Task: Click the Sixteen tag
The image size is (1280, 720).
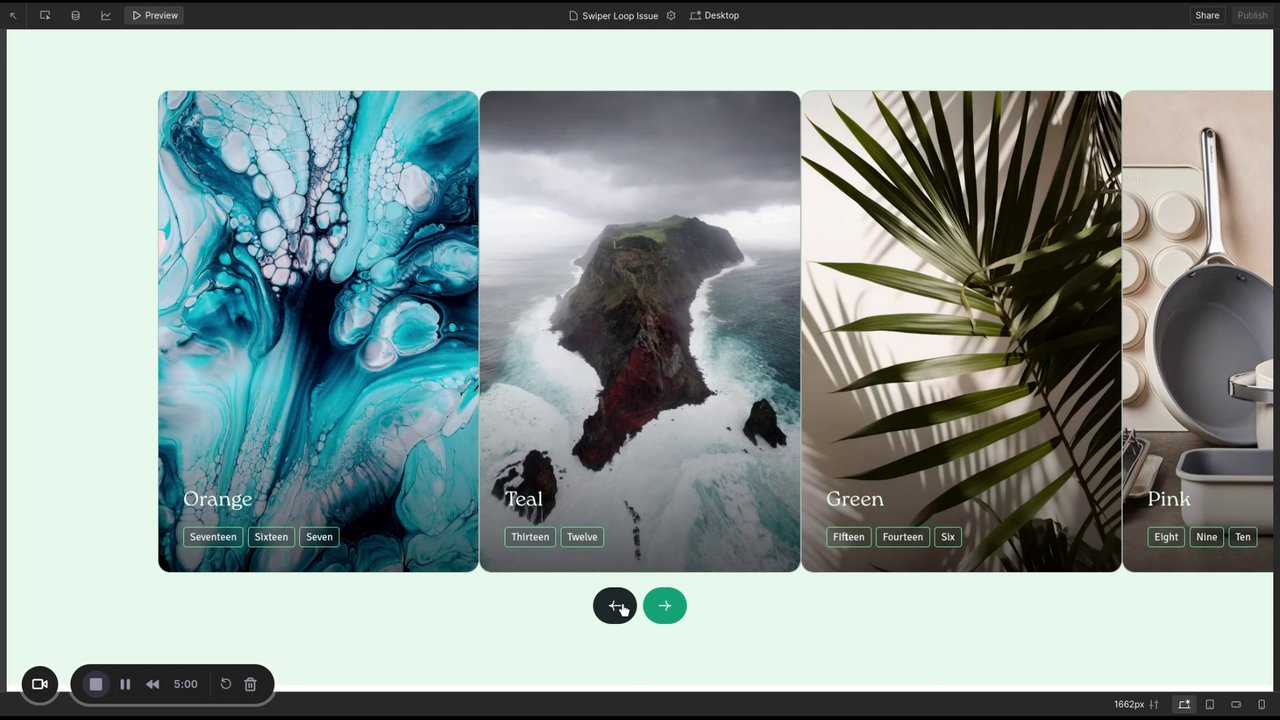Action: click(271, 537)
